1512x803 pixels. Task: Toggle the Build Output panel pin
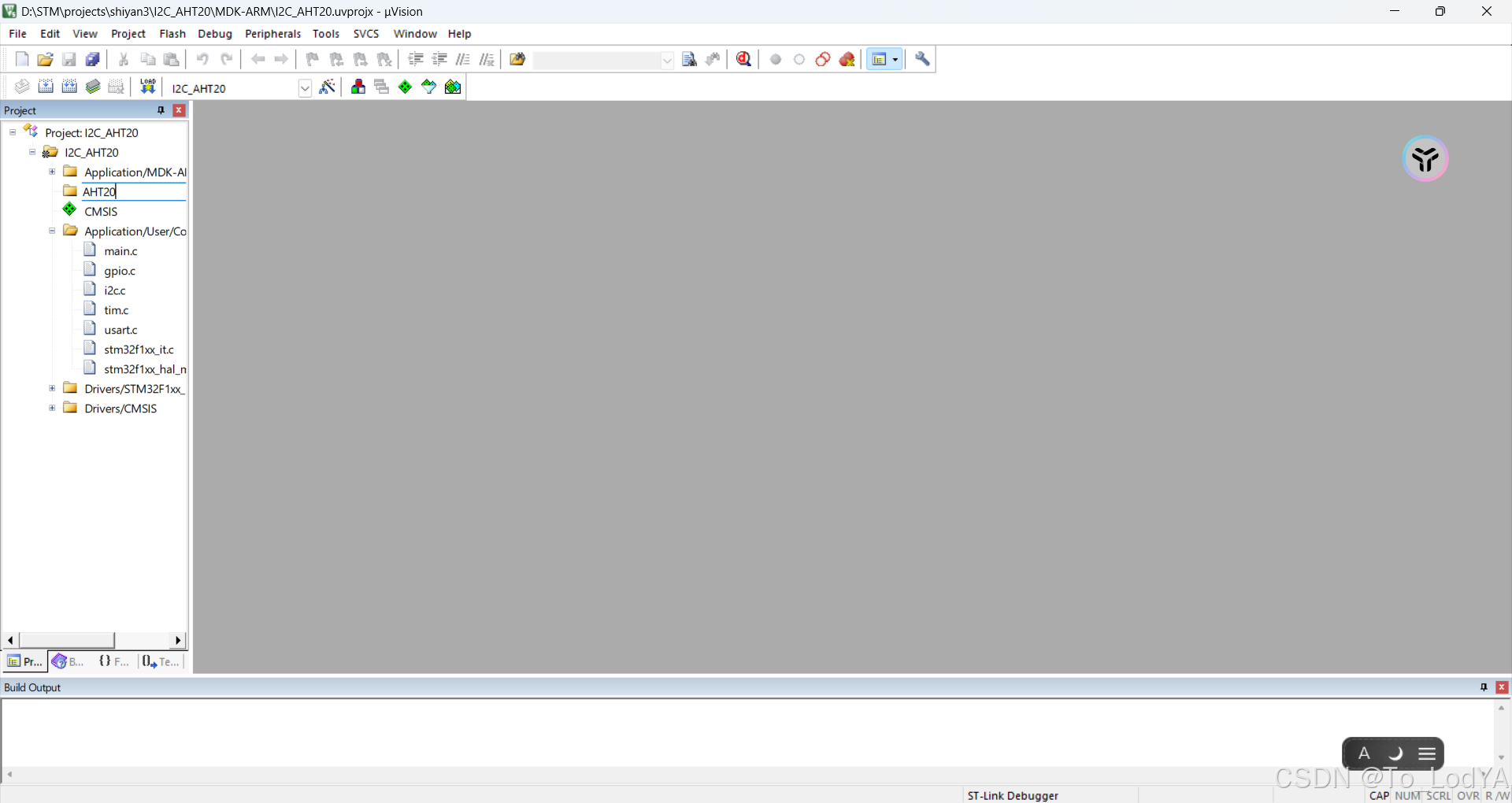[1484, 687]
